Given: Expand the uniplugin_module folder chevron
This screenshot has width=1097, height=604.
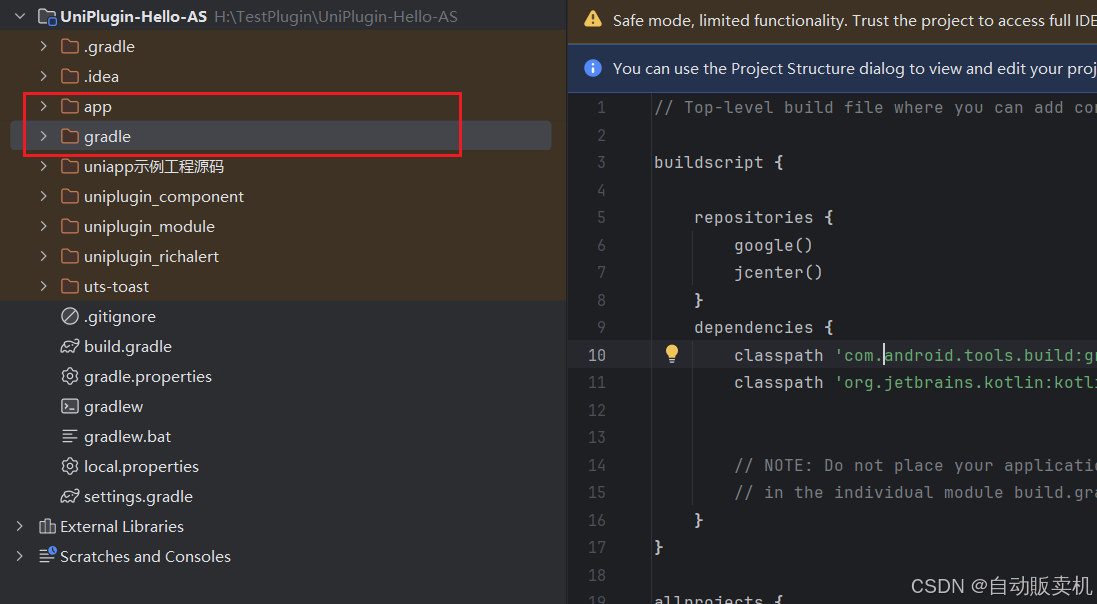Looking at the screenshot, I should click(x=43, y=226).
